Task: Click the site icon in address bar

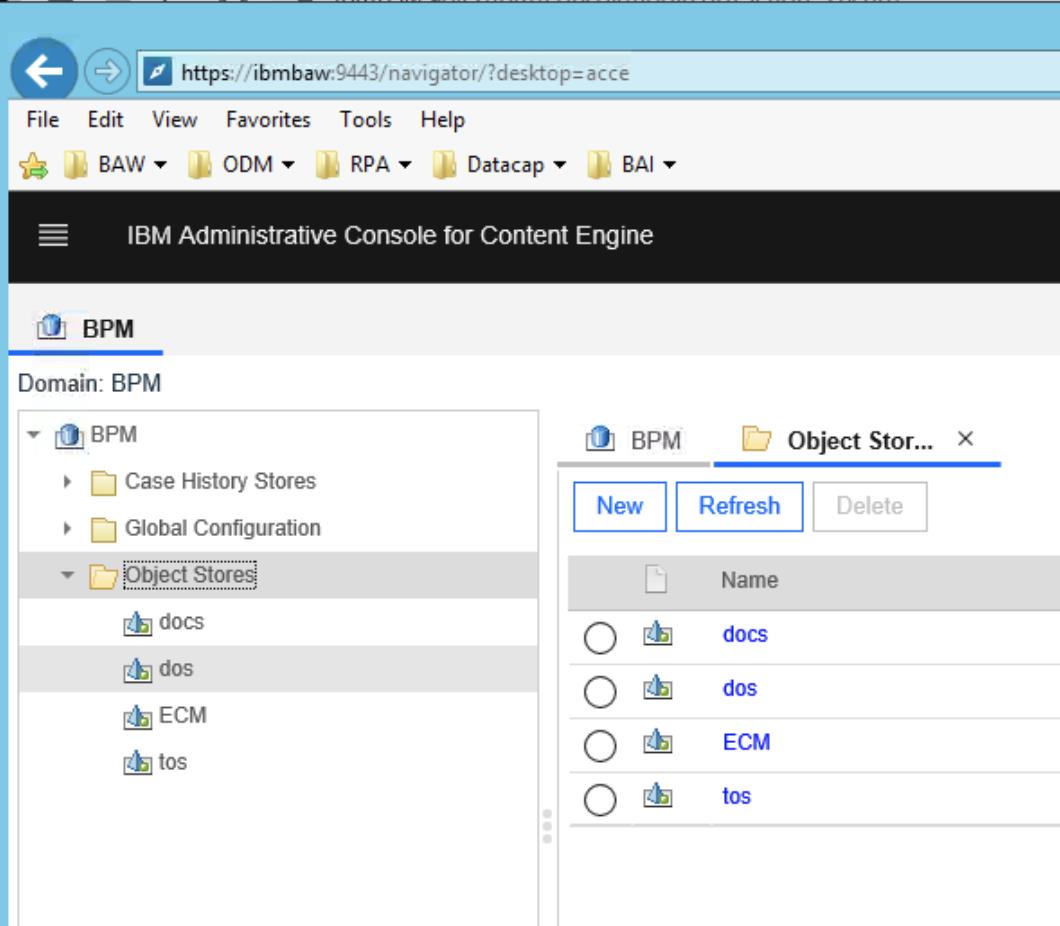Action: coord(158,72)
